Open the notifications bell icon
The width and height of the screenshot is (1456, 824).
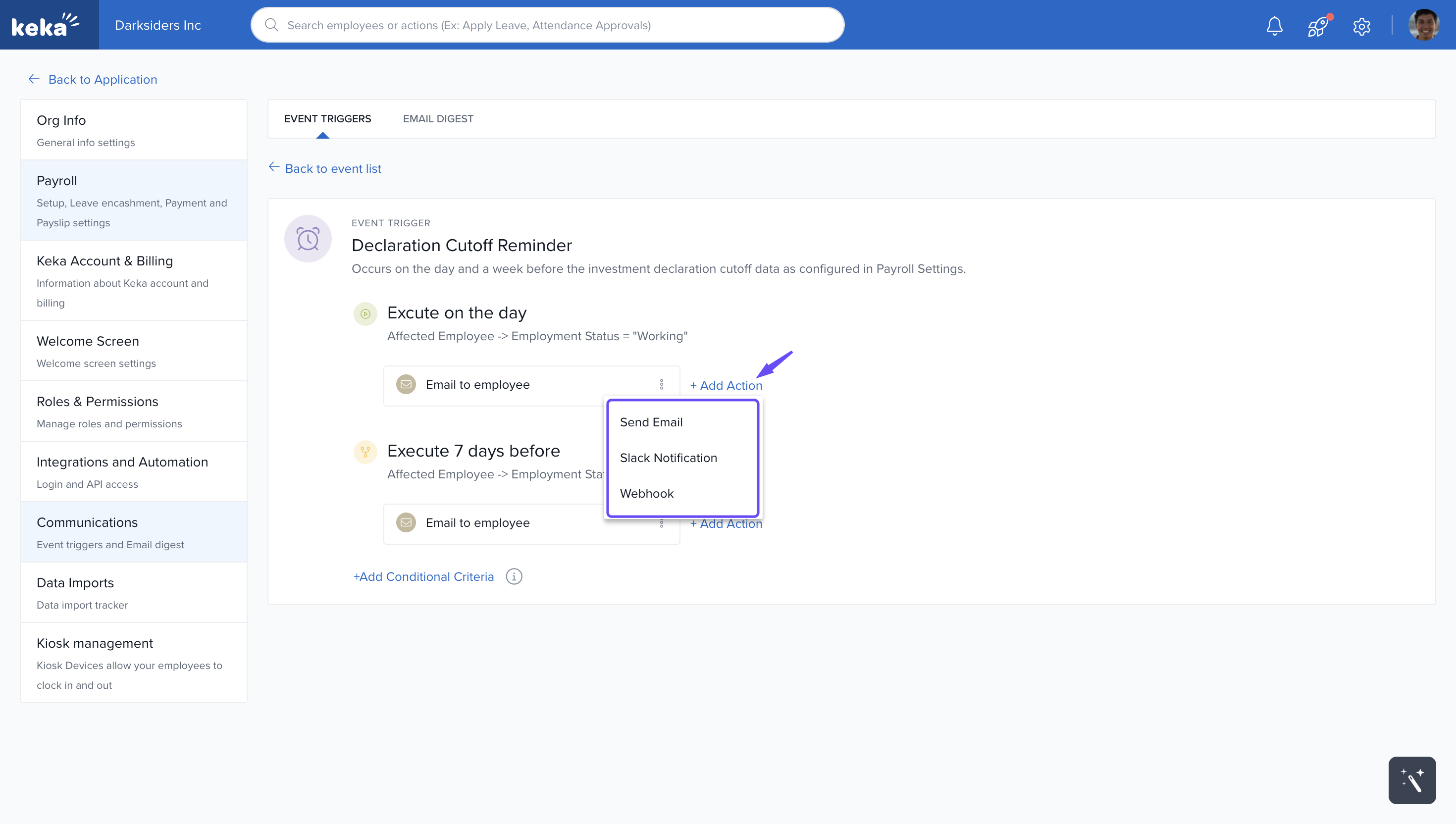(1274, 25)
